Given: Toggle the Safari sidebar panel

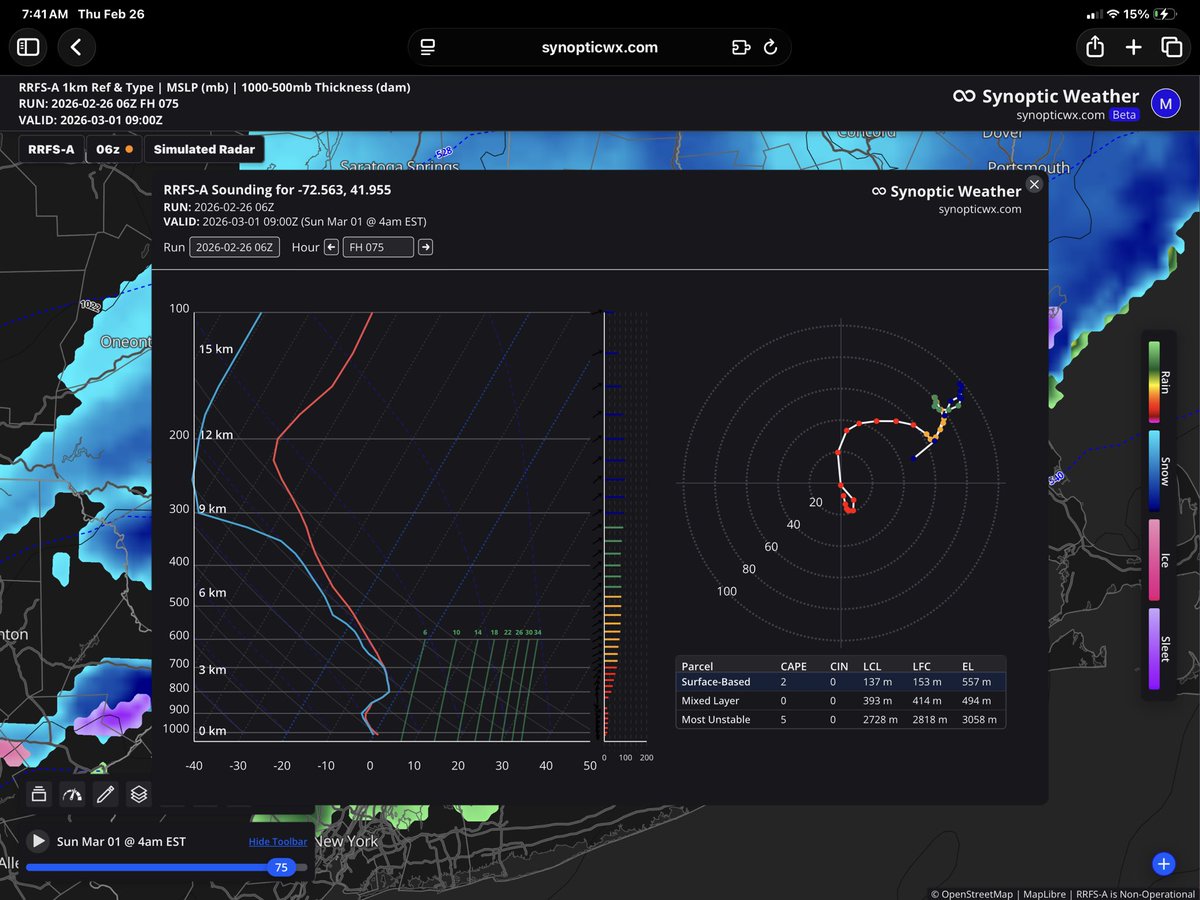Looking at the screenshot, I should click(x=28, y=47).
